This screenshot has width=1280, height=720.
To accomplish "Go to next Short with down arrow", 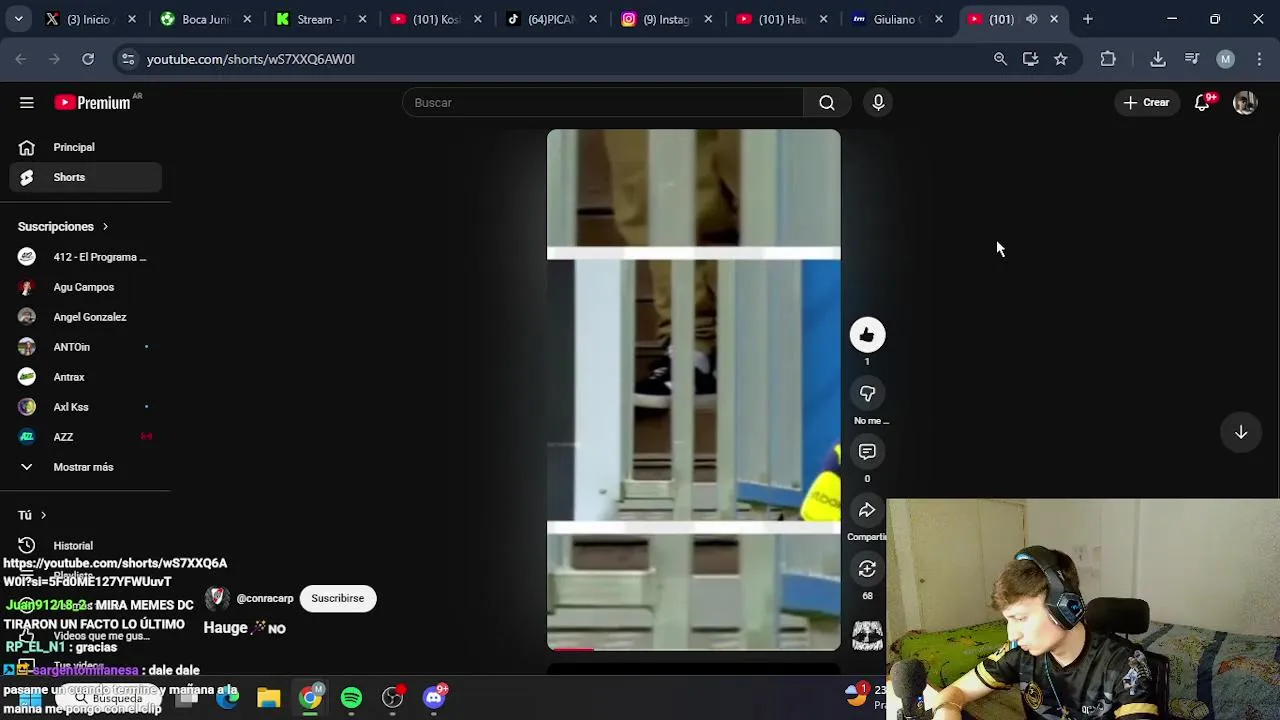I will click(x=1241, y=432).
